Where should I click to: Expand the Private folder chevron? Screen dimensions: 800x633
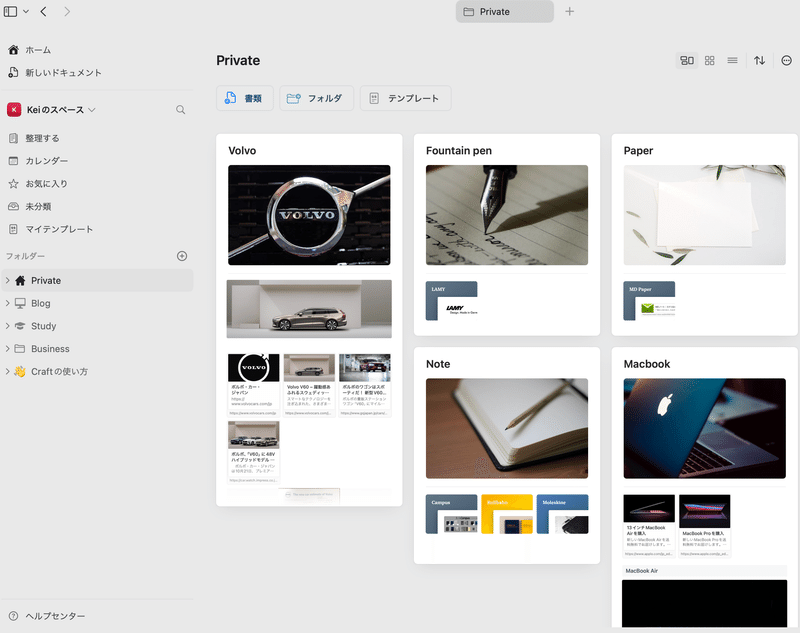click(x=7, y=280)
